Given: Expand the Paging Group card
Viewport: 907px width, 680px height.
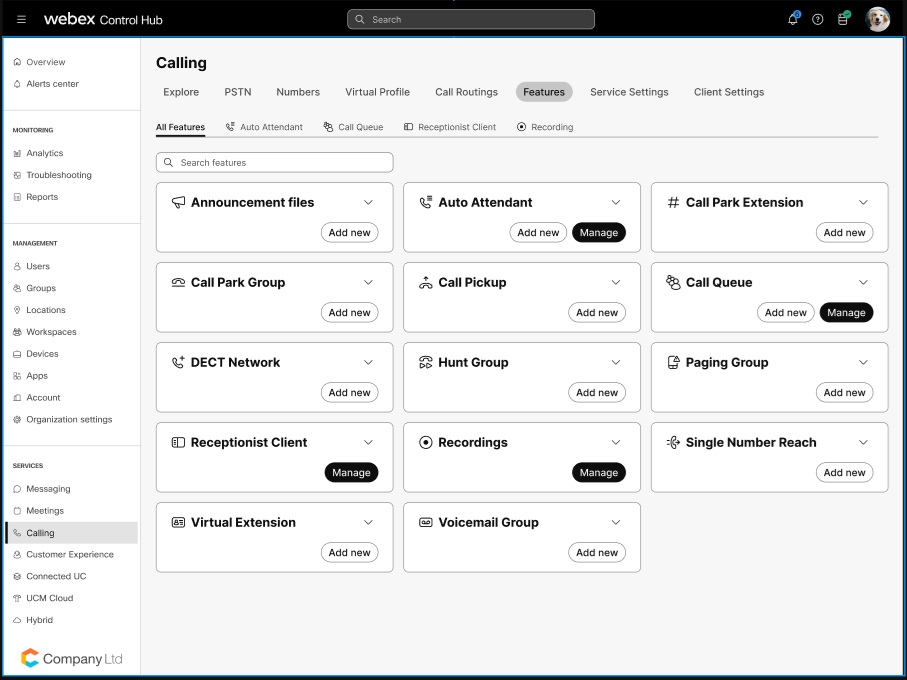Looking at the screenshot, I should click(864, 363).
